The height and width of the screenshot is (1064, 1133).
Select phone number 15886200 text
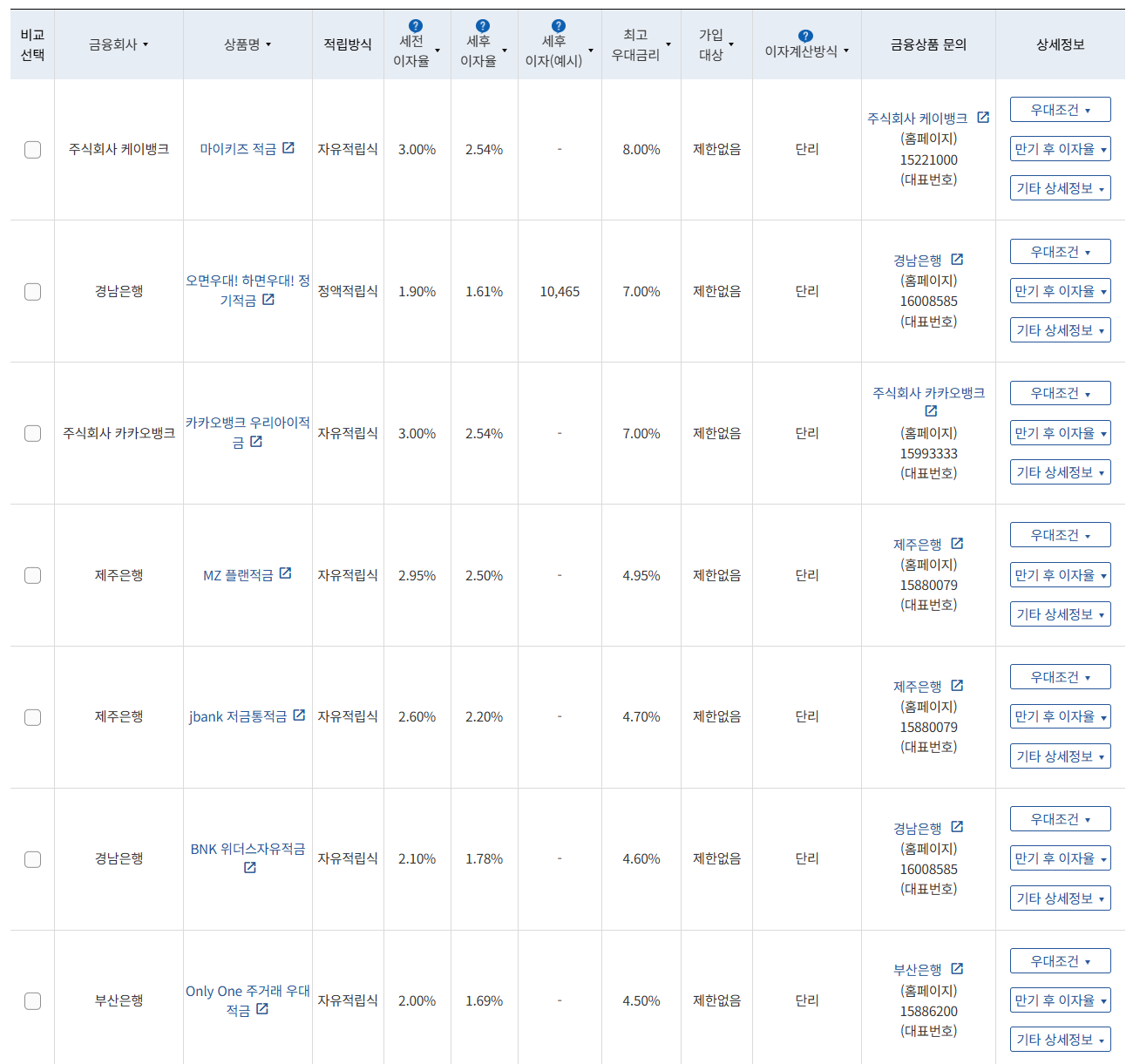pyautogui.click(x=929, y=1012)
